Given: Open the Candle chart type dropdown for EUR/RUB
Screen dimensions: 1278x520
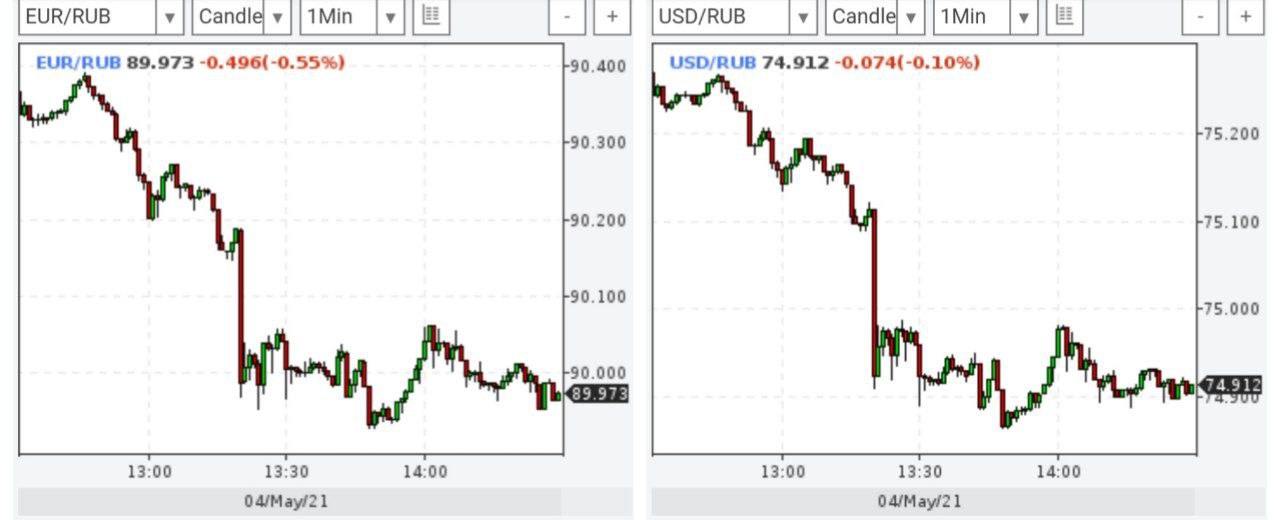Looking at the screenshot, I should point(277,17).
